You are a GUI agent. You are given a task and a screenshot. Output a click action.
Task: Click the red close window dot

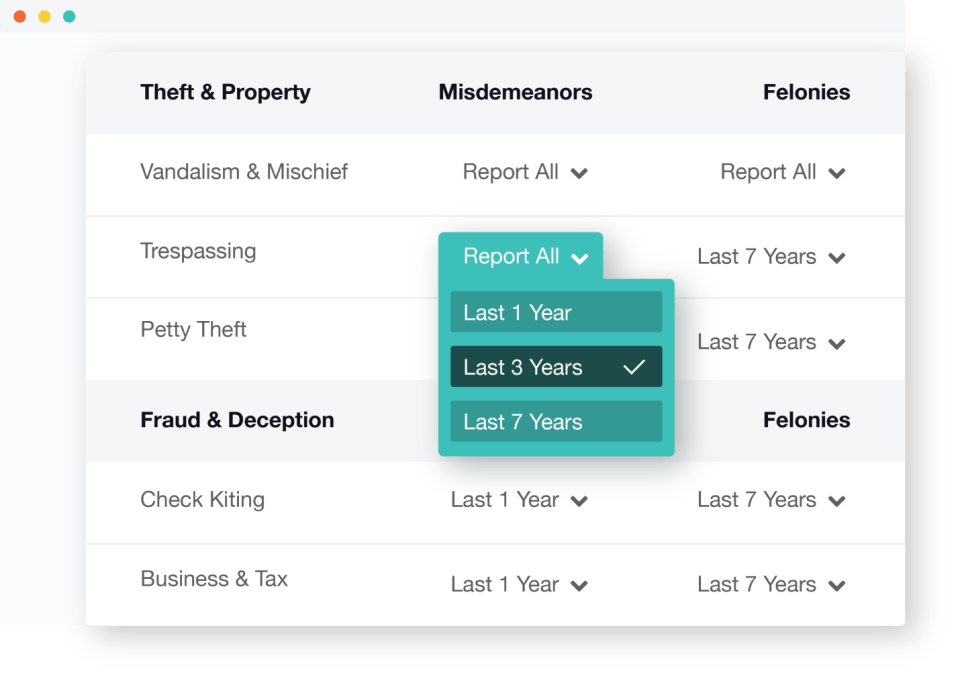point(19,17)
